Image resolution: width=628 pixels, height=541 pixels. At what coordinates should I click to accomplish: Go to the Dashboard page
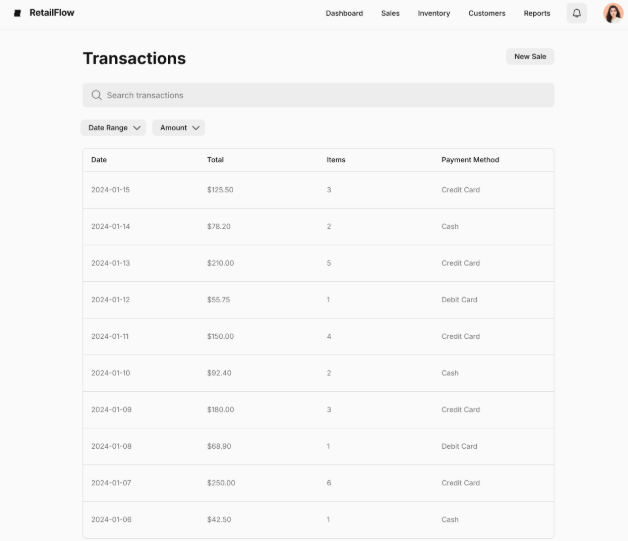coord(344,13)
